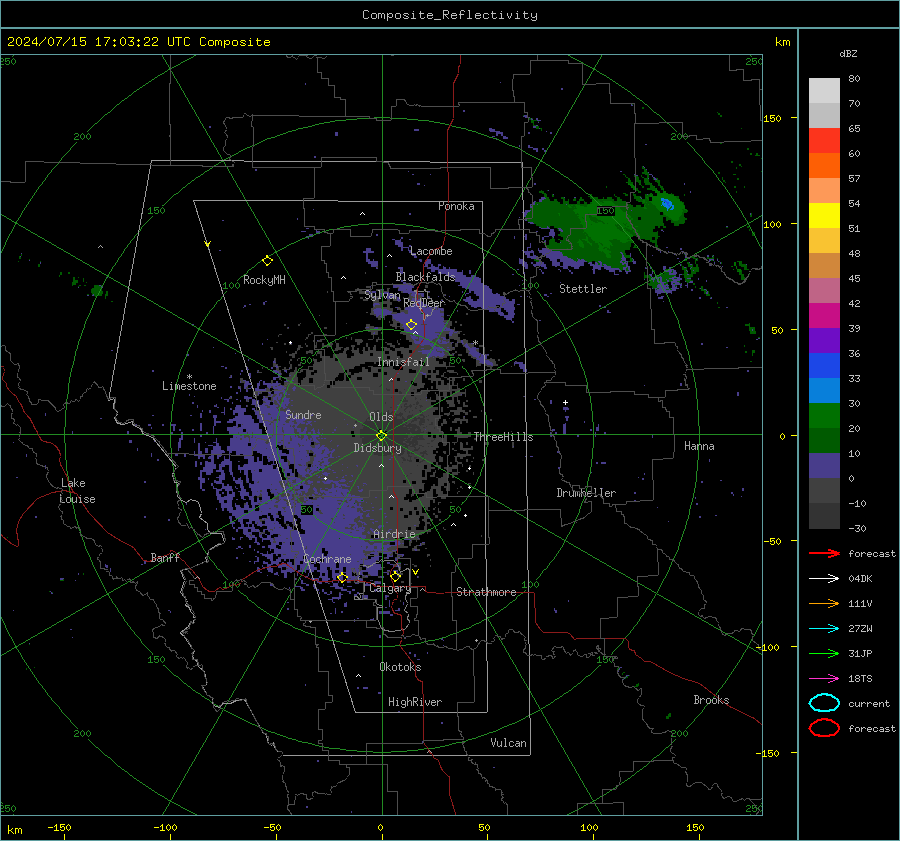
Task: Click the Lake Louise label
Action: click(77, 491)
